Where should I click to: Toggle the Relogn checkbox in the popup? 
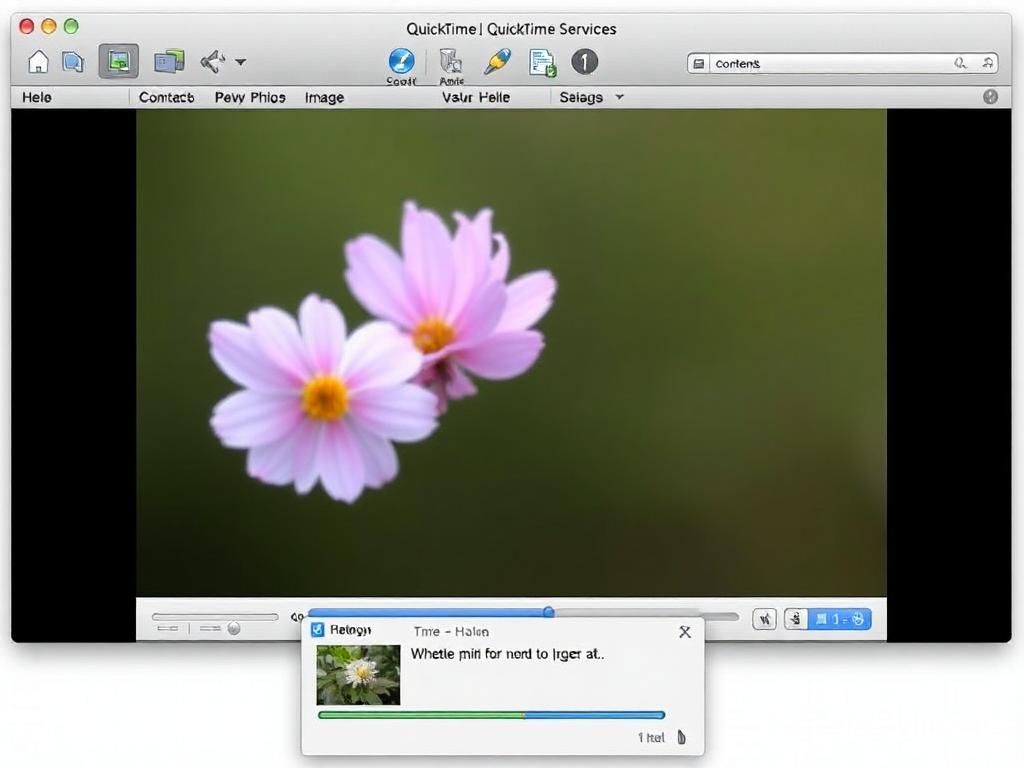point(318,630)
